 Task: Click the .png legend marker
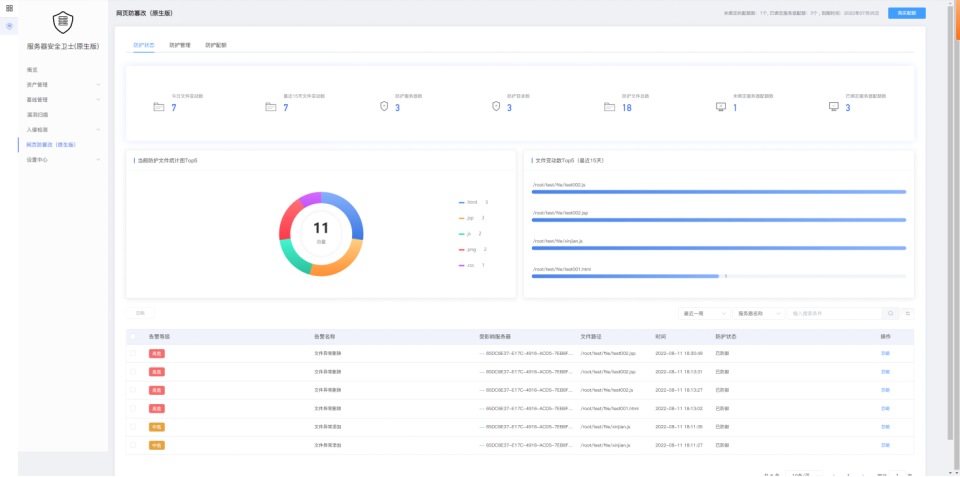(462, 250)
